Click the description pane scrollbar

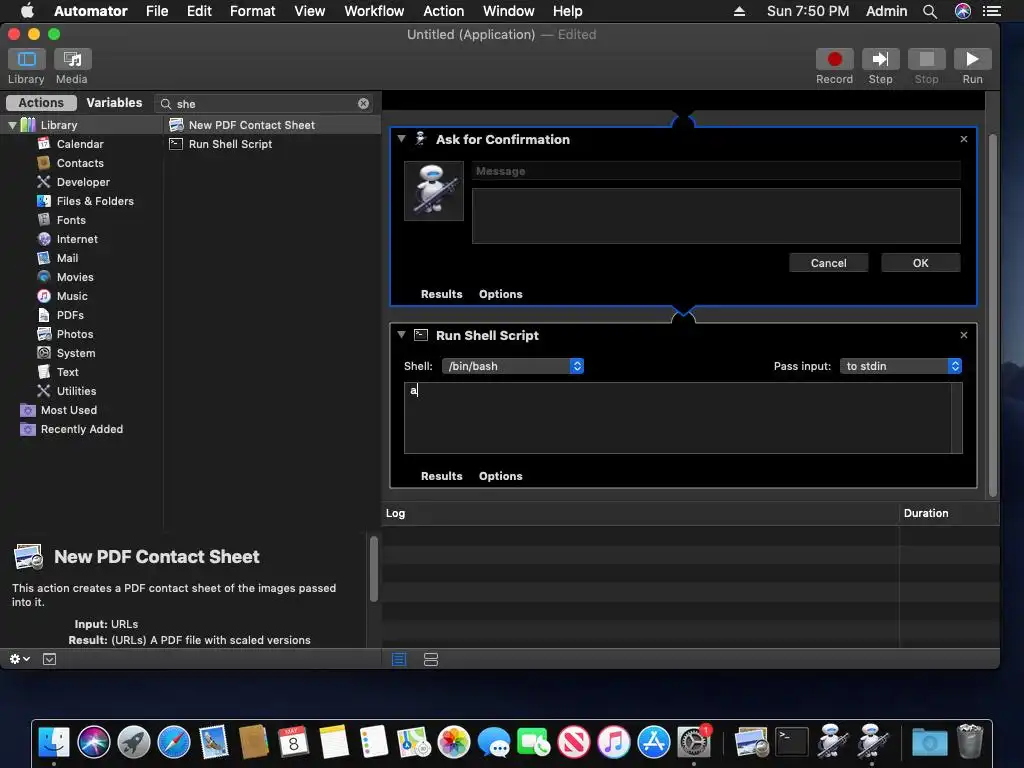(x=374, y=568)
